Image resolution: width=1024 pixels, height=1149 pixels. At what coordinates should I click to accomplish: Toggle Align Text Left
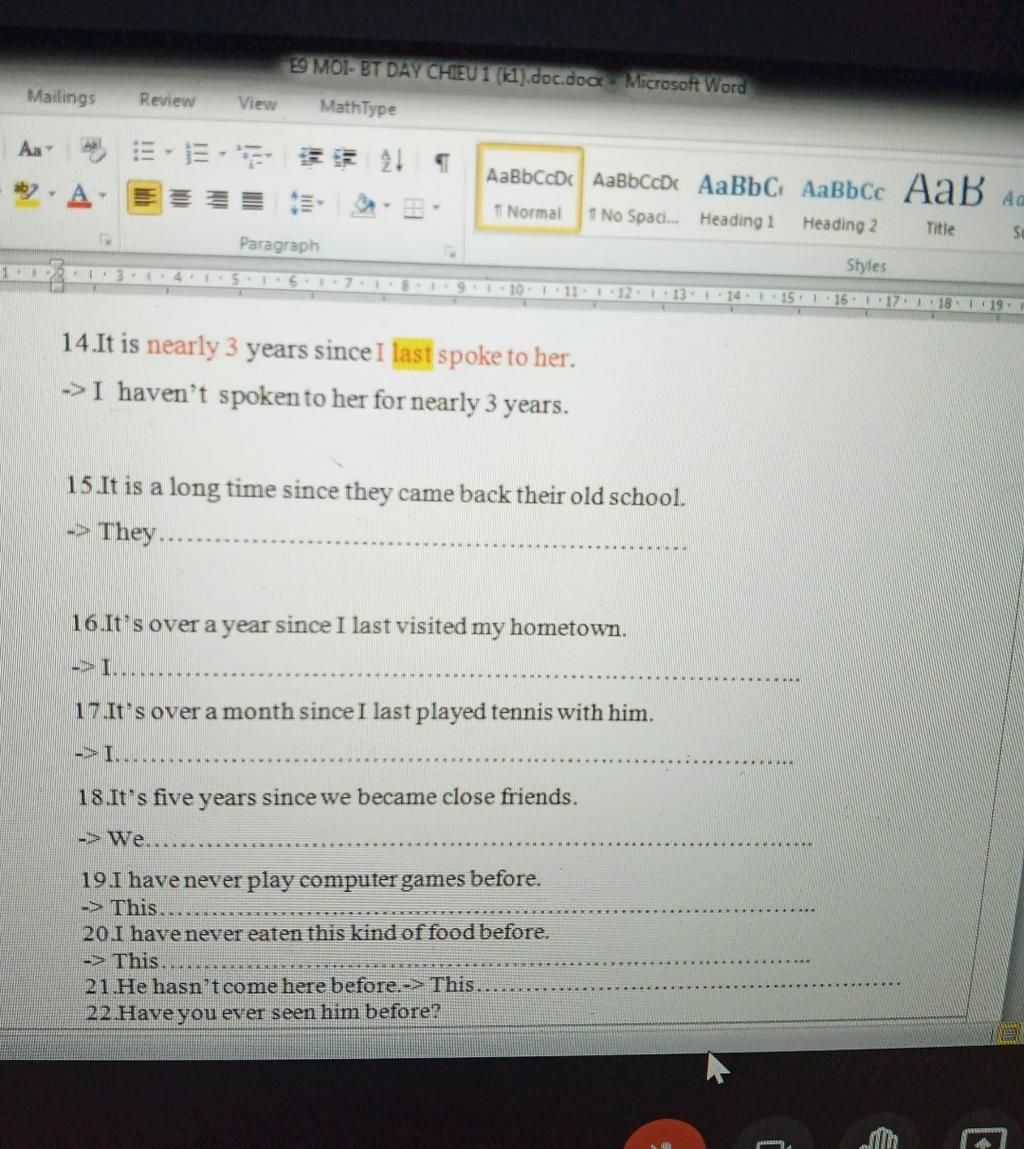tap(144, 198)
